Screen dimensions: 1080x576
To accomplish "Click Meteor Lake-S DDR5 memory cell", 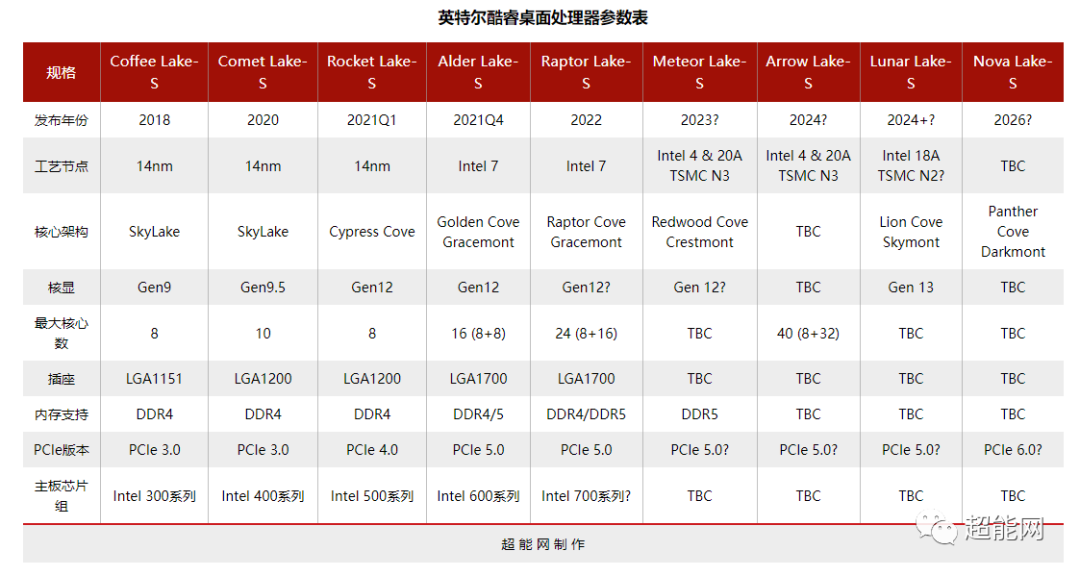I will [700, 414].
